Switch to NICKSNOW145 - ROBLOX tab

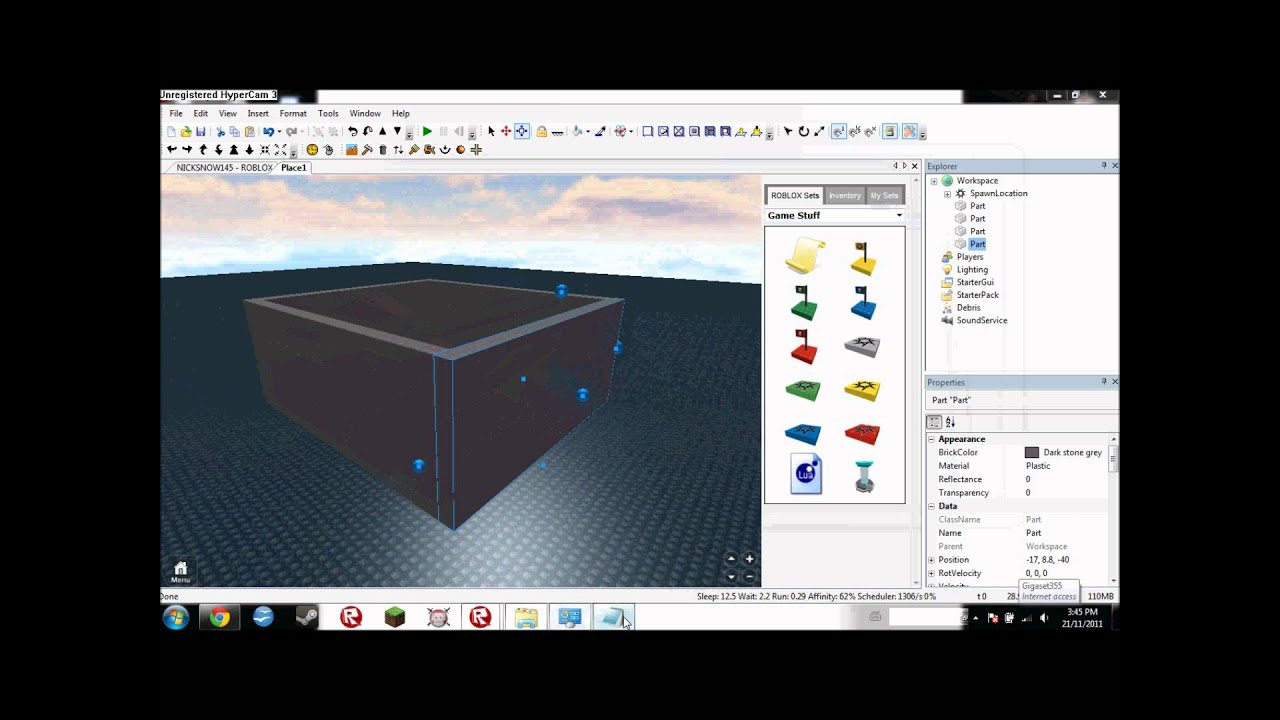224,168
